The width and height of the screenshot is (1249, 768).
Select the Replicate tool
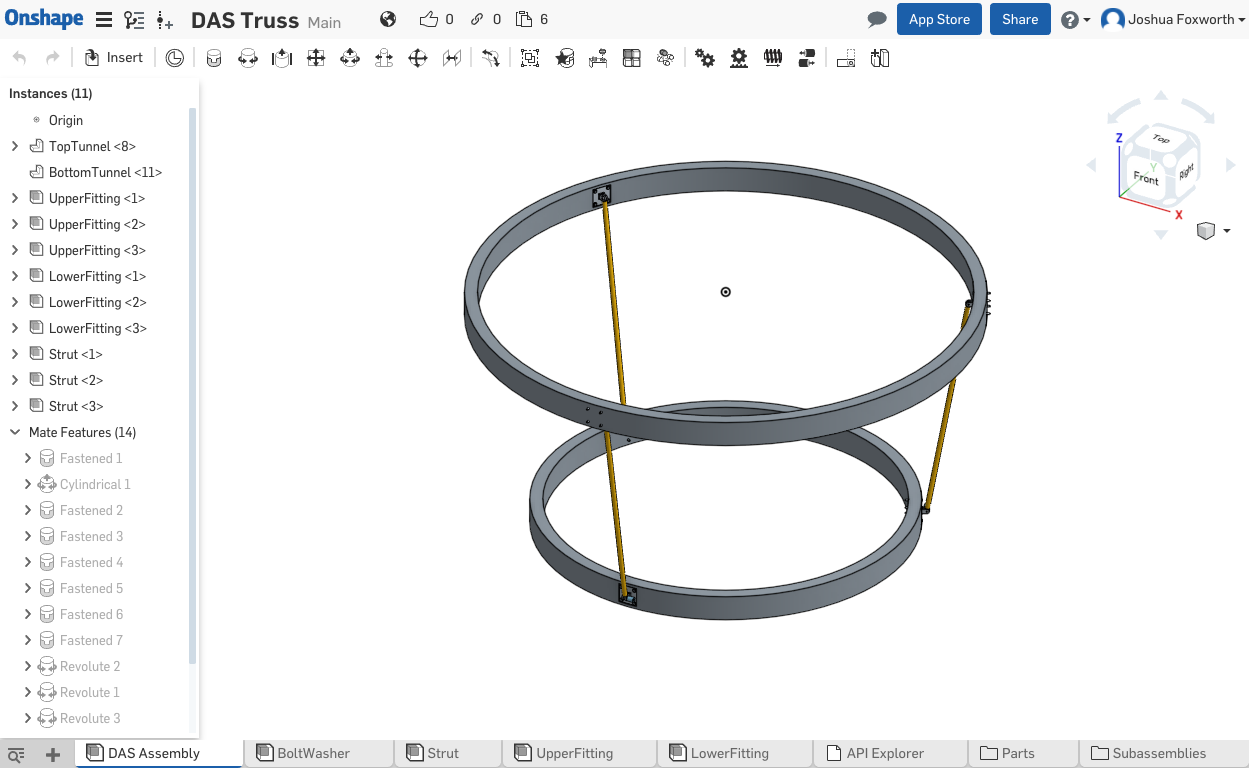tap(598, 59)
